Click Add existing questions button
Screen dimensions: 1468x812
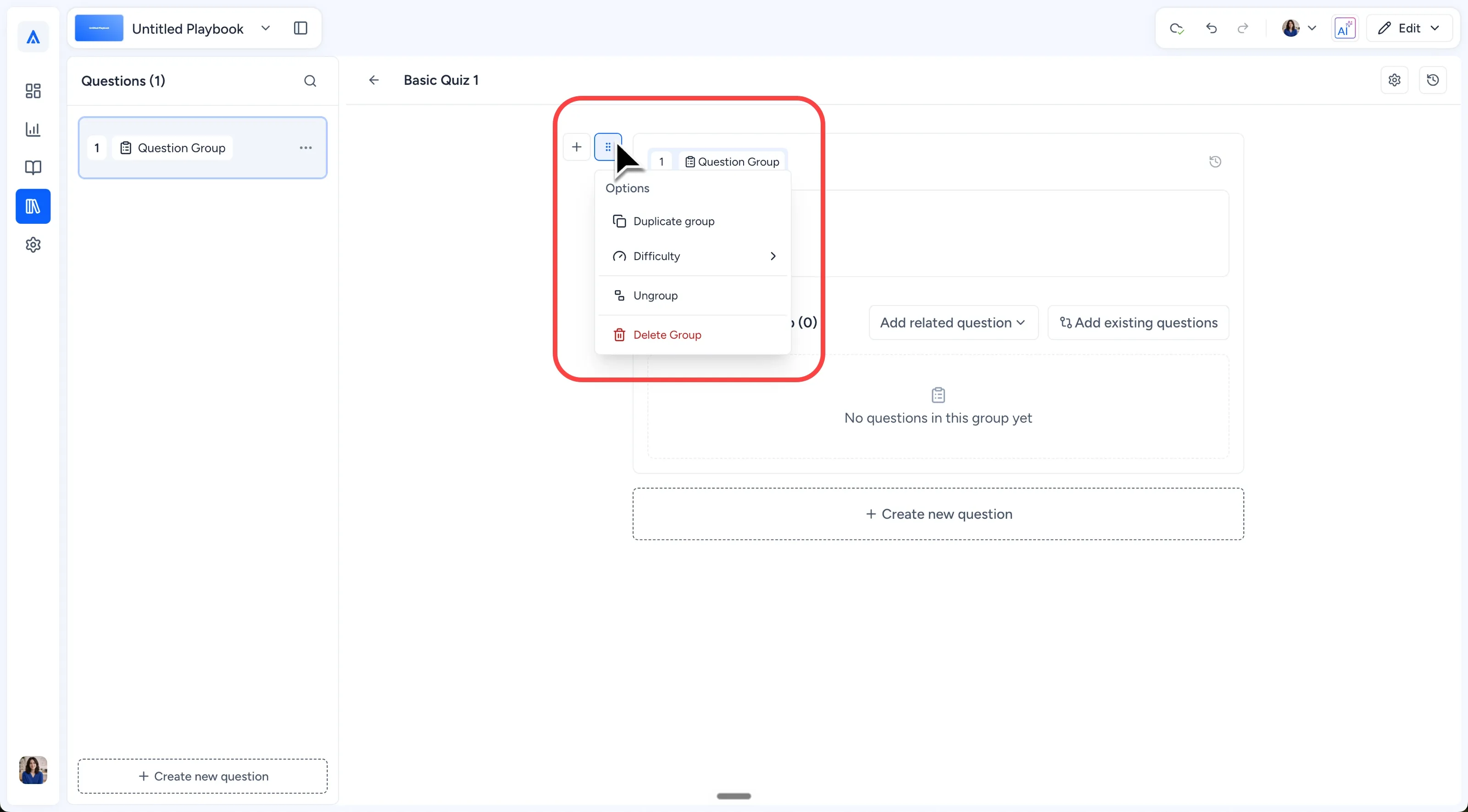[1139, 323]
